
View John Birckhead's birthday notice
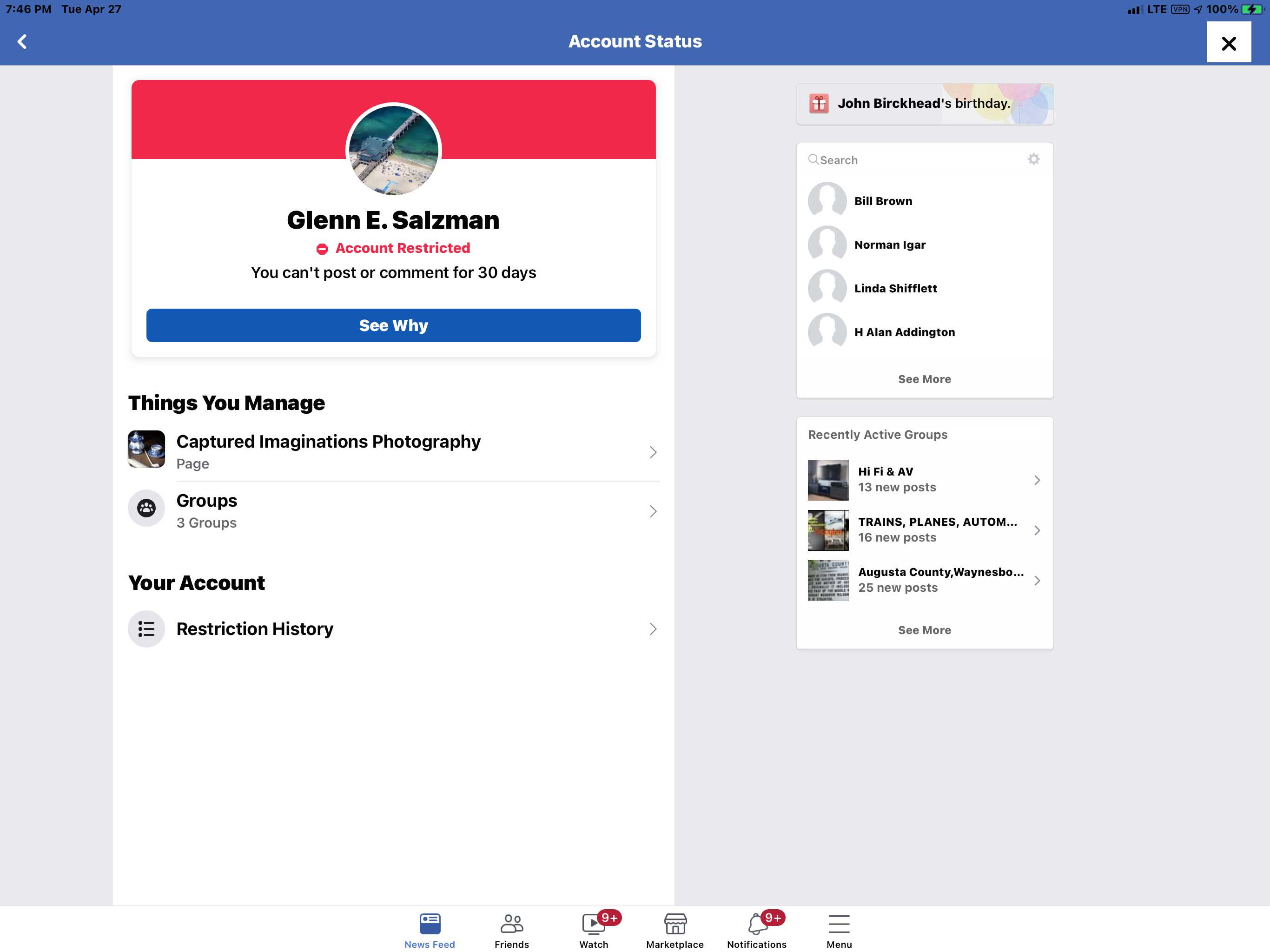pos(923,103)
